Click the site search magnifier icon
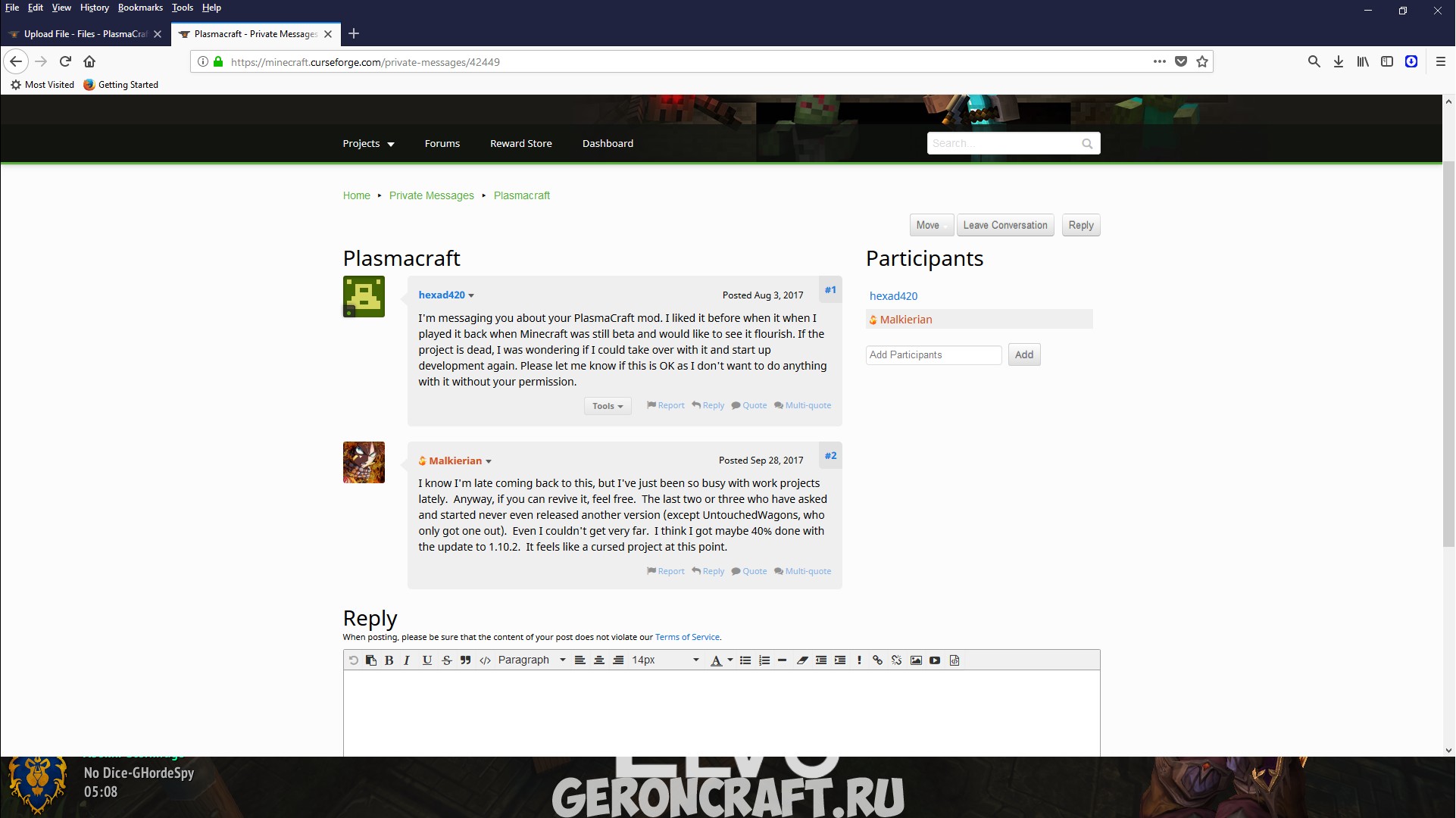Image resolution: width=1456 pixels, height=818 pixels. (1087, 144)
